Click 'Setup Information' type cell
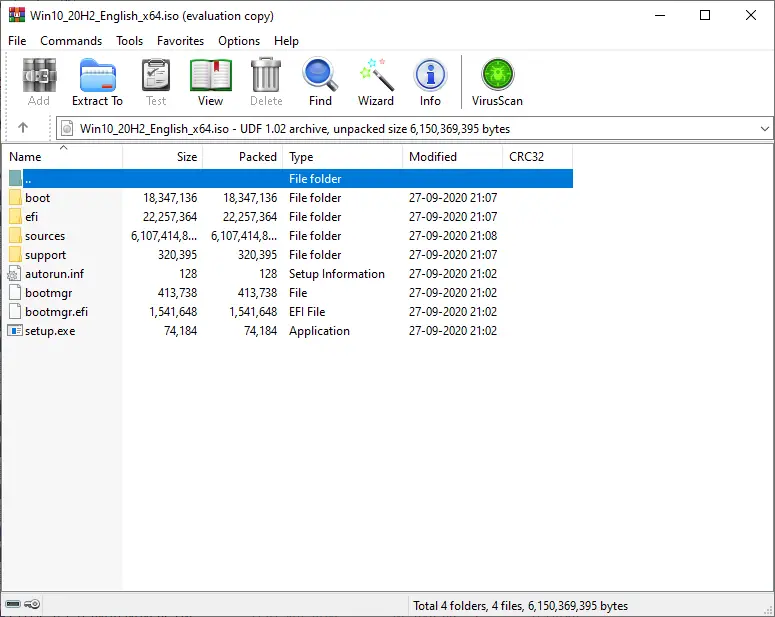This screenshot has height=617, width=775. [x=337, y=274]
